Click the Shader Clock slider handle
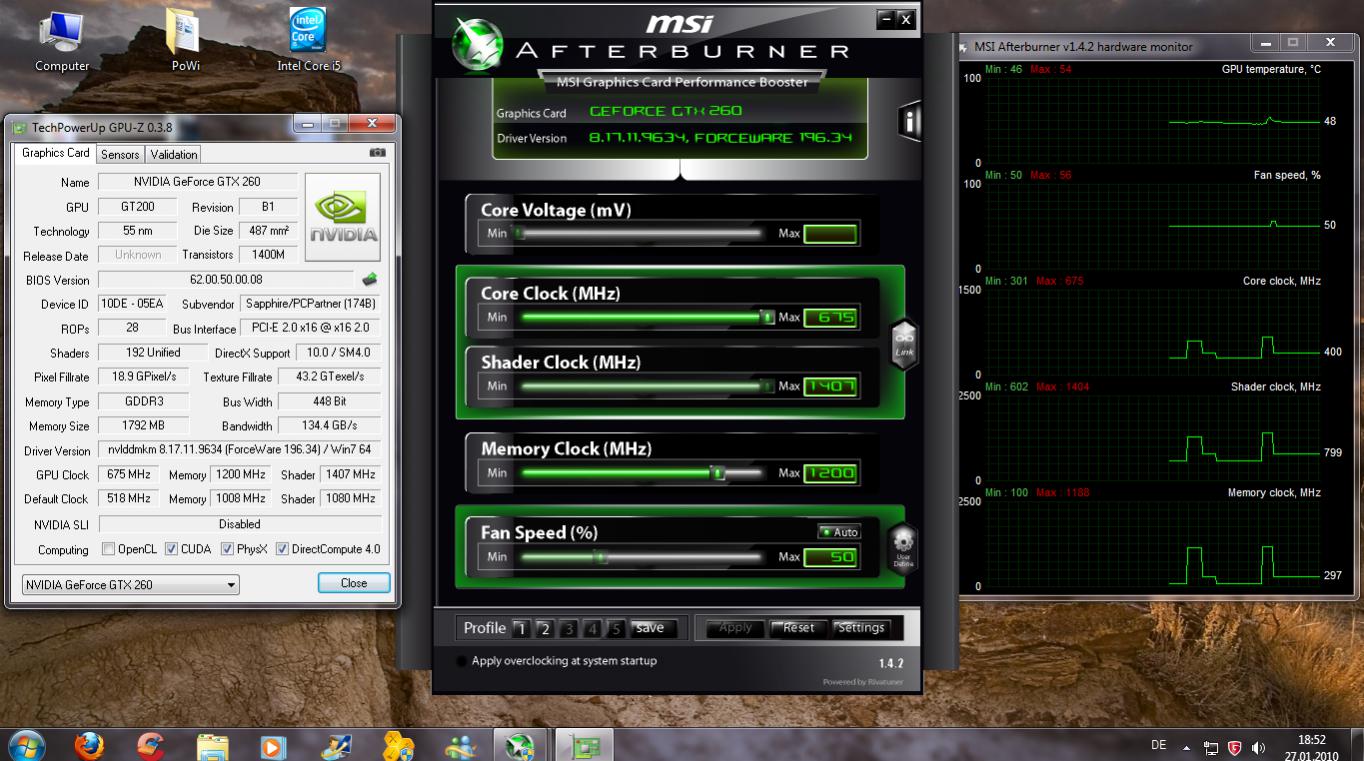This screenshot has width=1364, height=761. (x=767, y=386)
